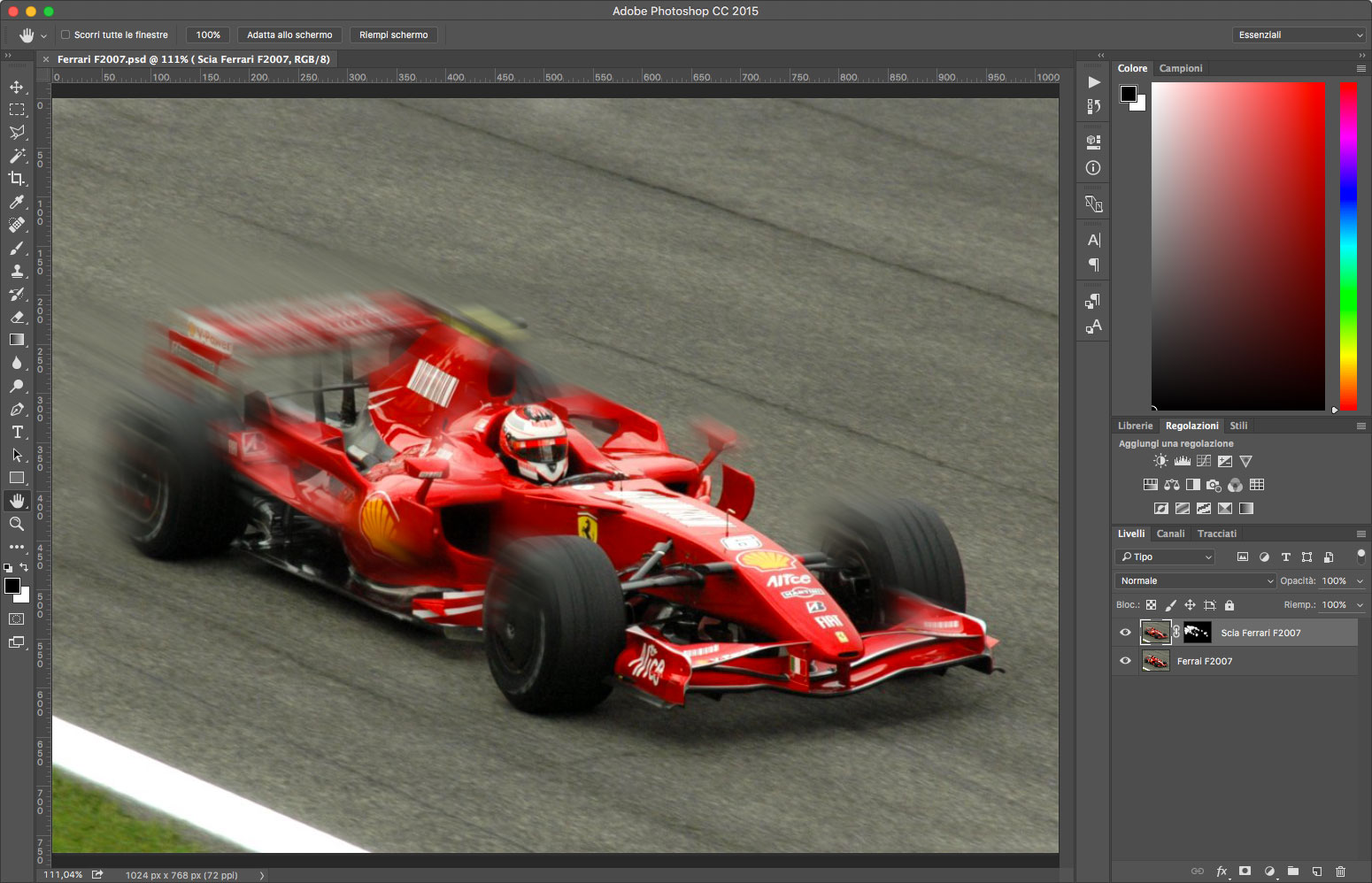Select the Clone Stamp tool

[17, 271]
